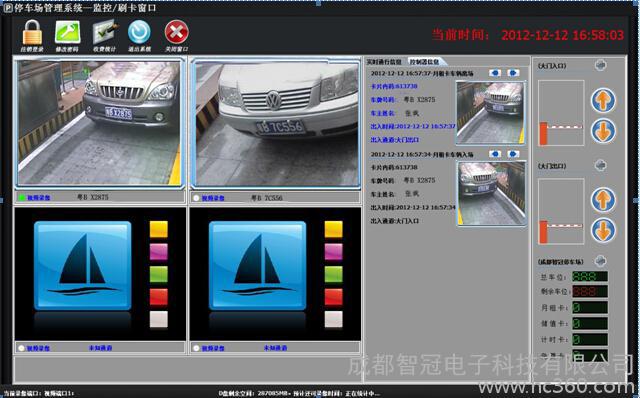
Task: Click plate text 粤B 7C556 under second camera
Action: [267, 198]
